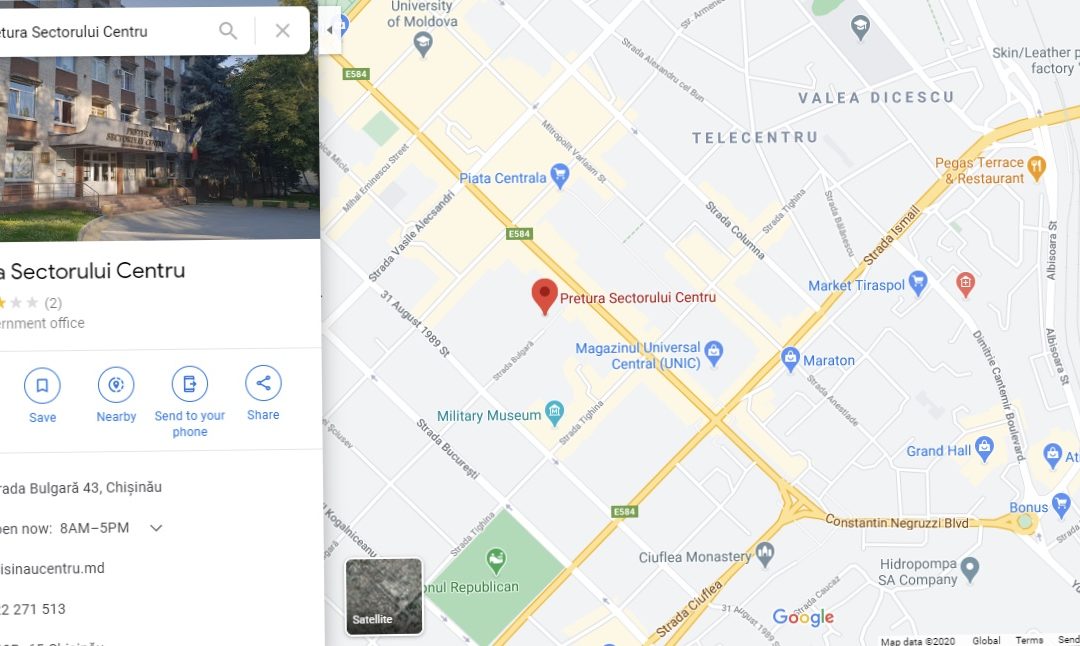
Task: Open the Military Museum marker
Action: tap(554, 413)
